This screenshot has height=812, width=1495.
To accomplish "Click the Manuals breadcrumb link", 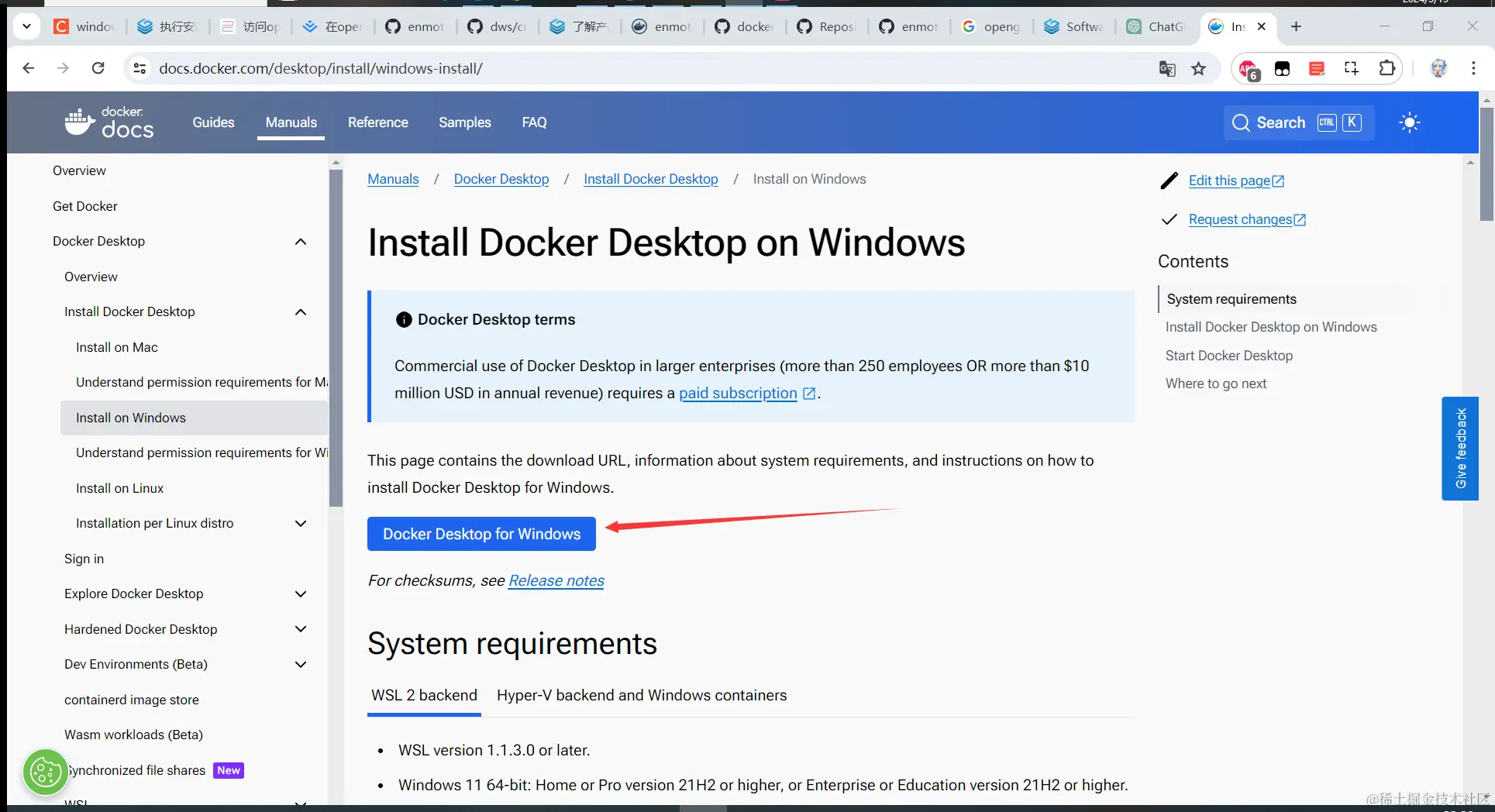I will (x=393, y=179).
